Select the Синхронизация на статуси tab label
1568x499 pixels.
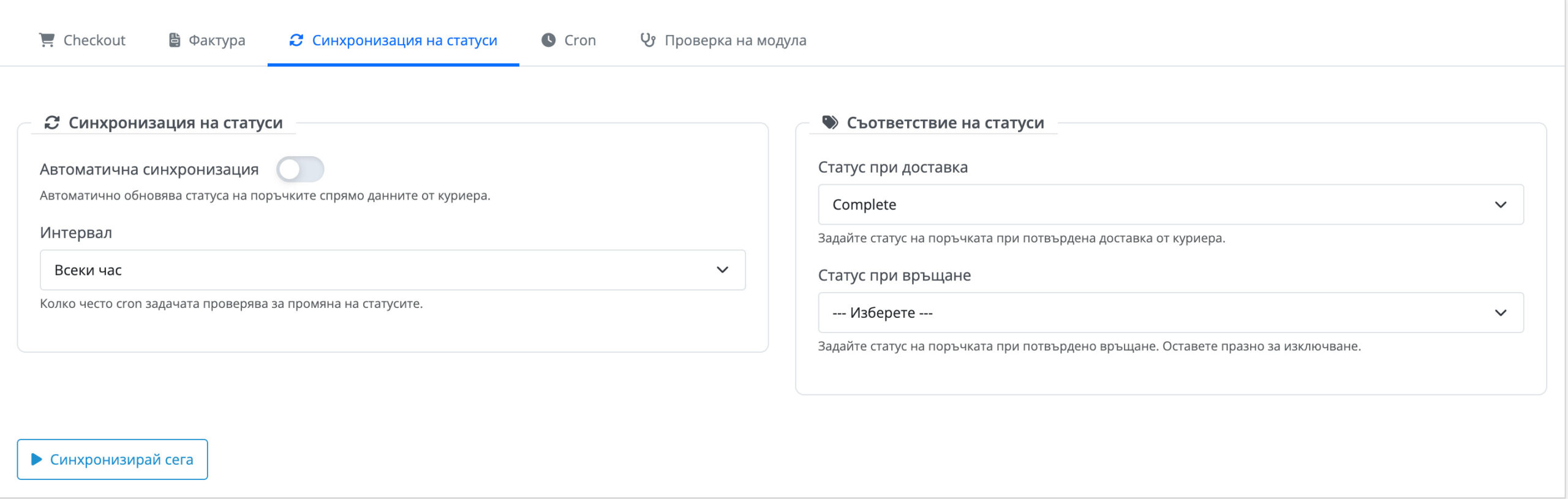click(404, 40)
